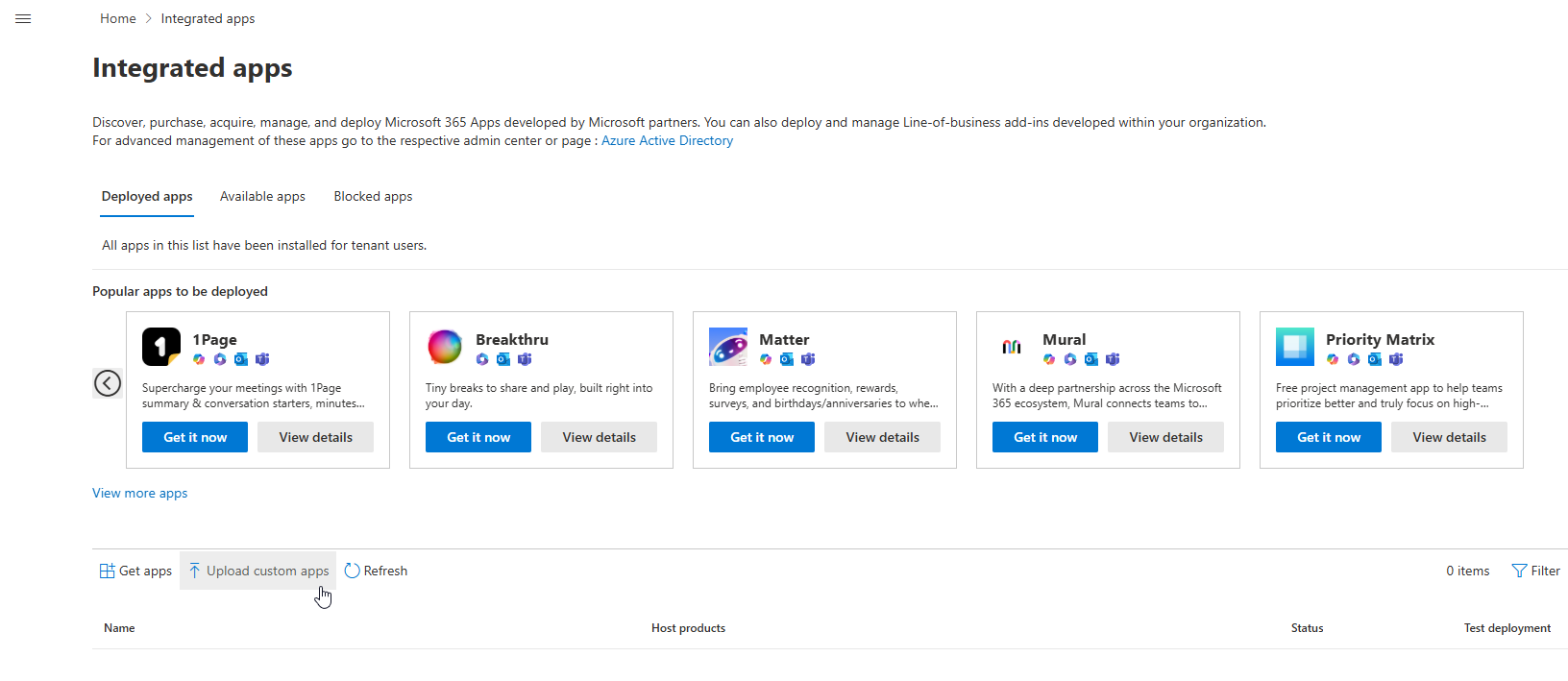View details for Matter
1568x681 pixels.
click(x=882, y=437)
